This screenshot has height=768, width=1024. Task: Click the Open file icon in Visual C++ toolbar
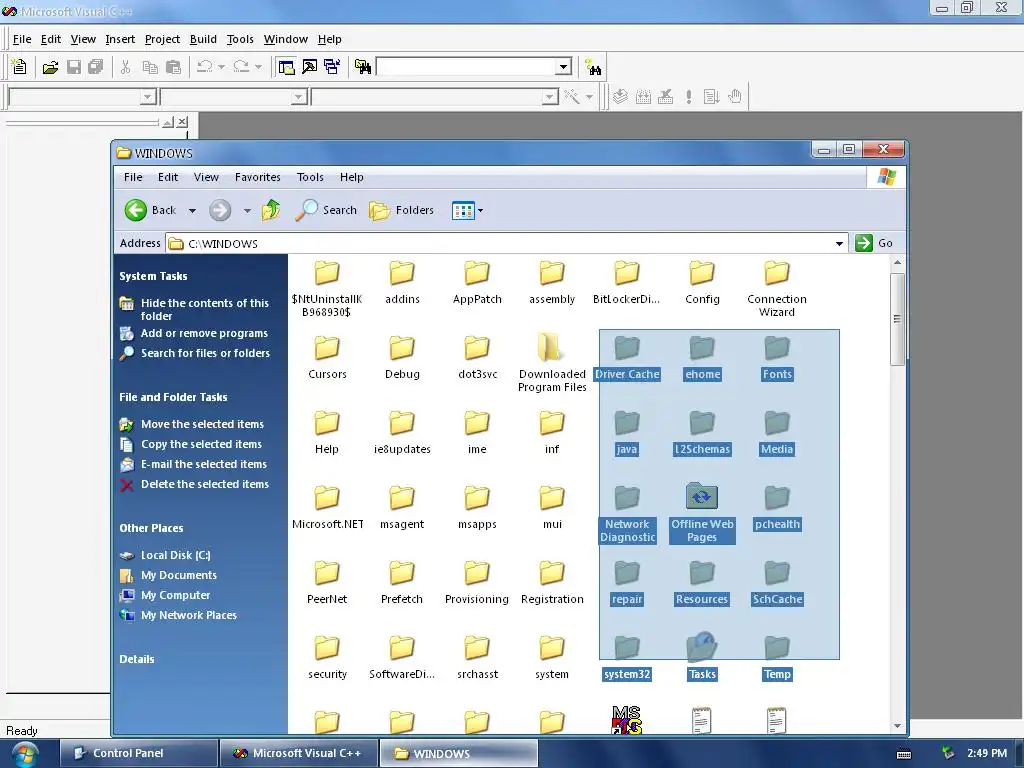tap(50, 67)
